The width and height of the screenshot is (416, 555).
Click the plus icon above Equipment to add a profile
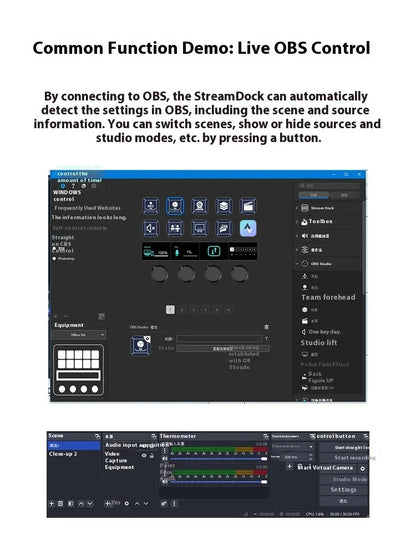pos(56,316)
